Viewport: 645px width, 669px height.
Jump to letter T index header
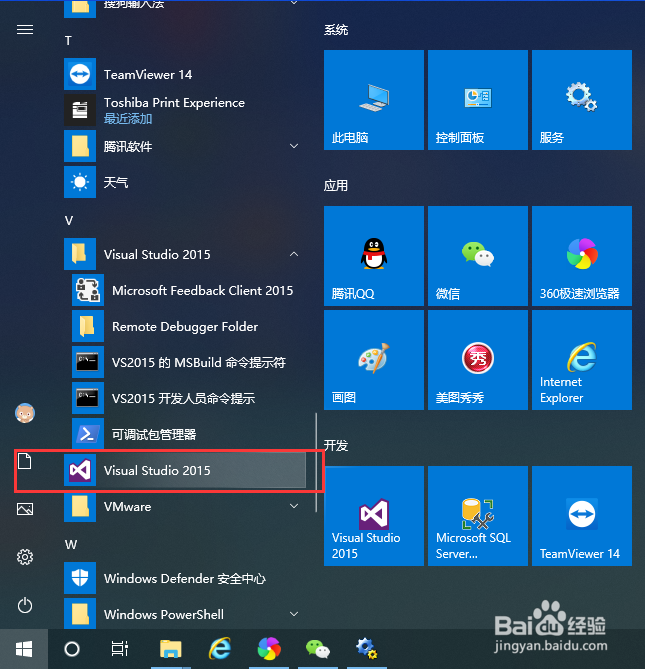68,41
